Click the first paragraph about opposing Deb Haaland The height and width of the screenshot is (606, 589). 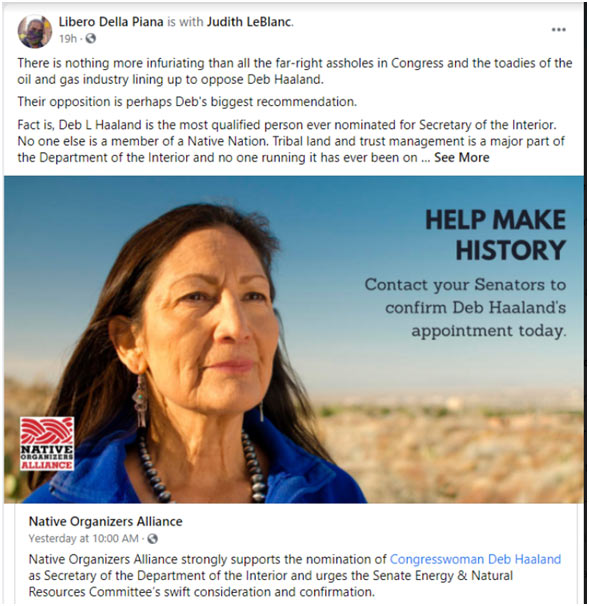[x=294, y=71]
